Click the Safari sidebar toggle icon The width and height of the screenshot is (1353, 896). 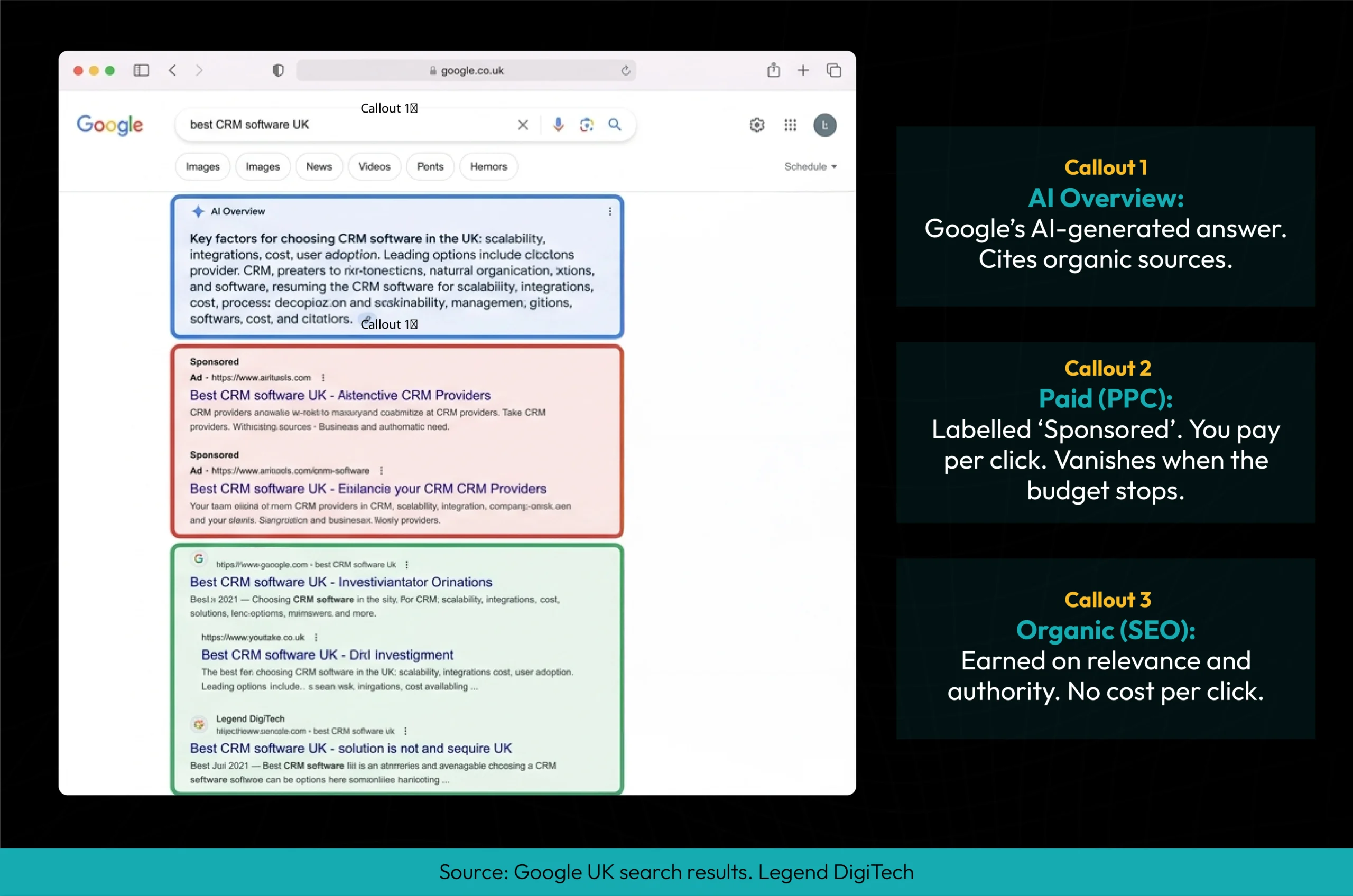[x=141, y=70]
